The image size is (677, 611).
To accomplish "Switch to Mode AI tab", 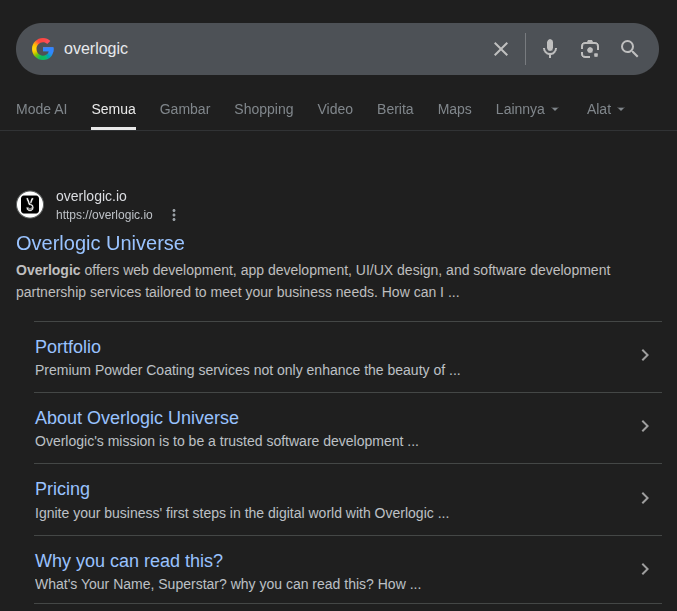I will 41,109.
